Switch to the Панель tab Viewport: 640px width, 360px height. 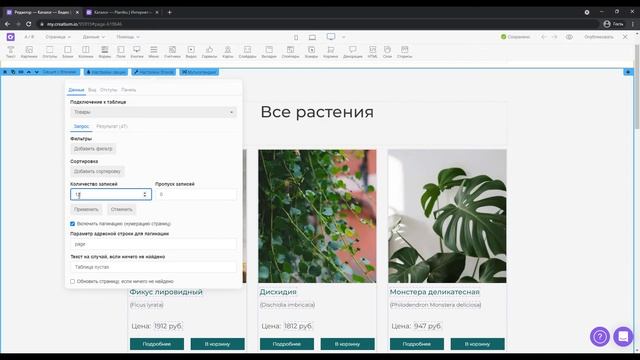129,90
